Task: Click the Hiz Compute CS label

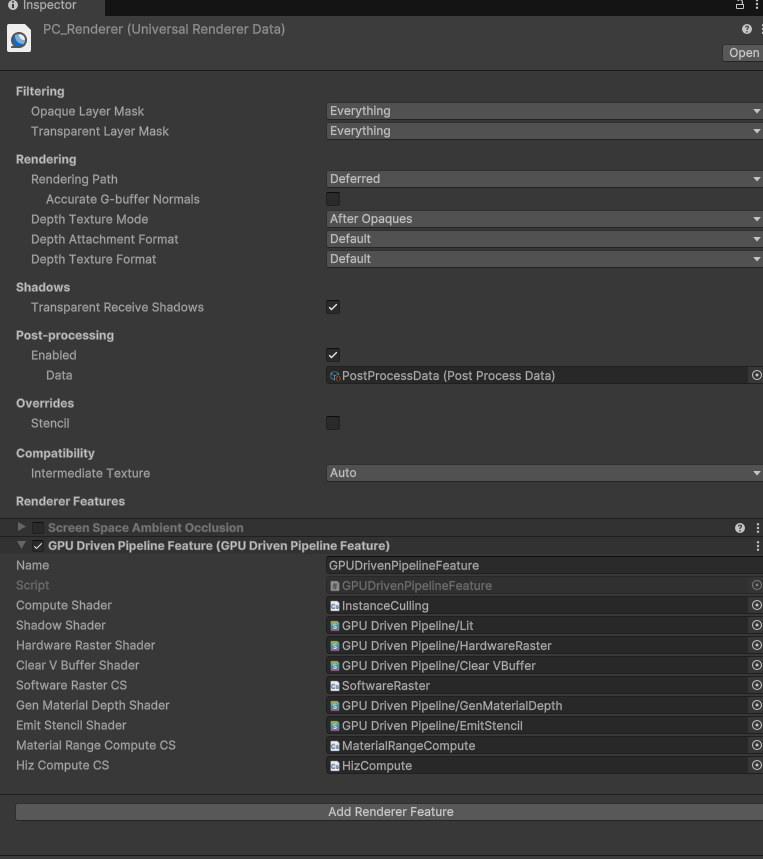Action: (x=62, y=765)
